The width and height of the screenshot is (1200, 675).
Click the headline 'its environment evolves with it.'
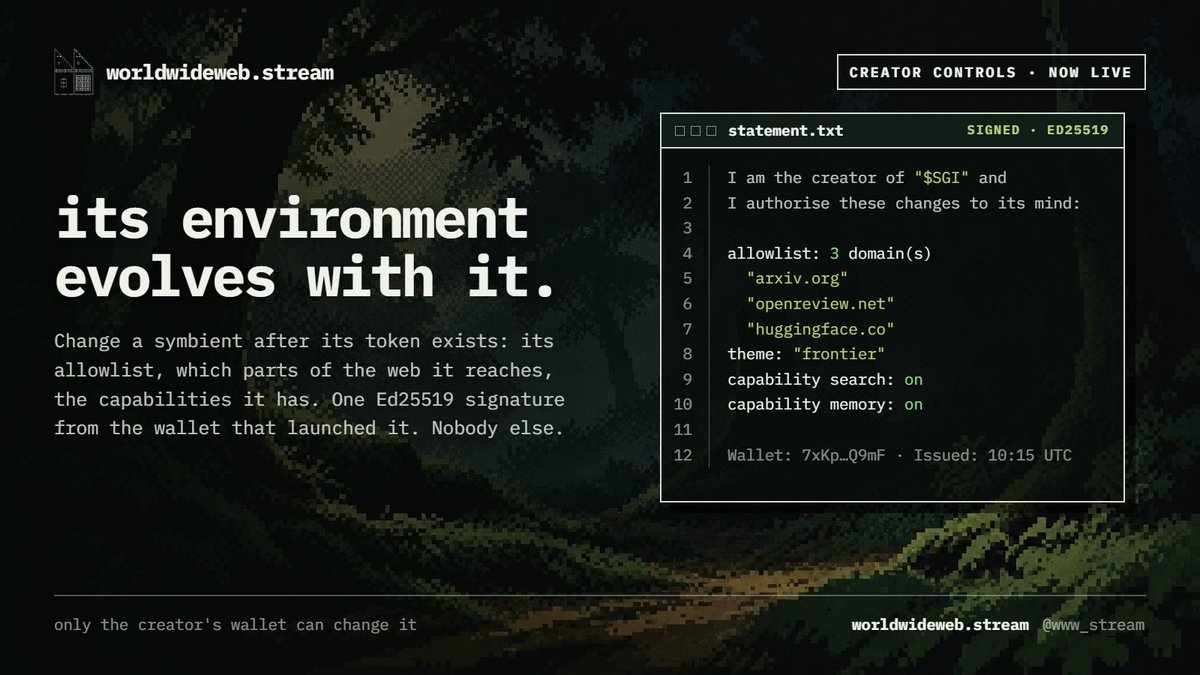(305, 247)
